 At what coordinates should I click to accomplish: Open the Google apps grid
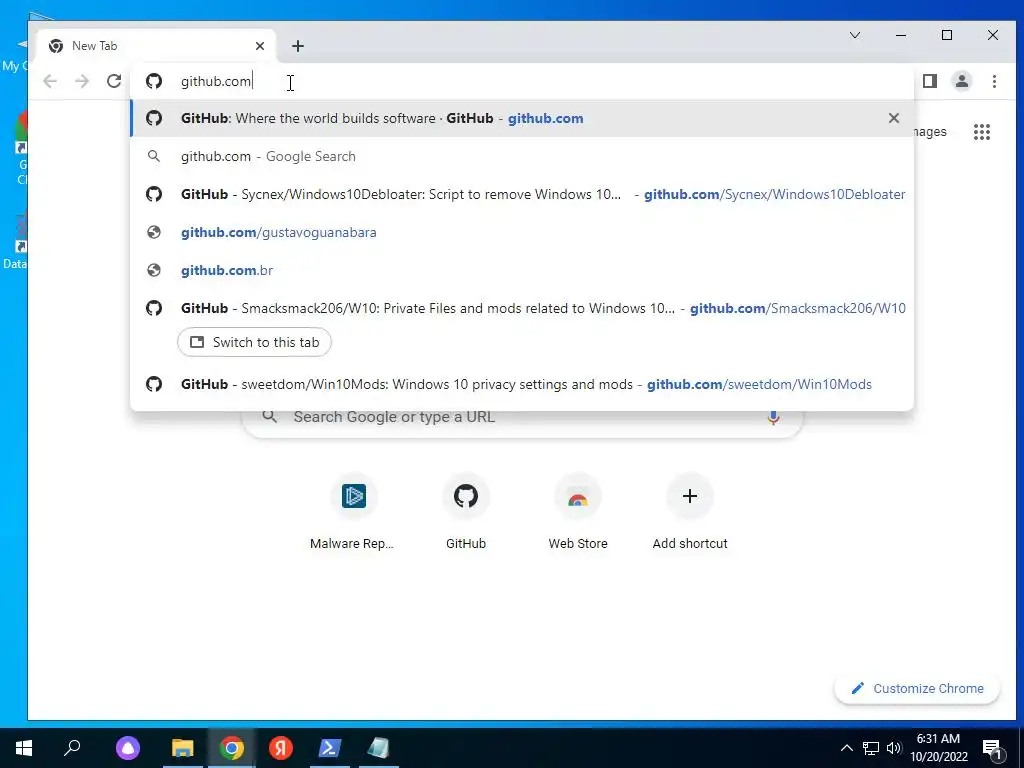tap(982, 132)
